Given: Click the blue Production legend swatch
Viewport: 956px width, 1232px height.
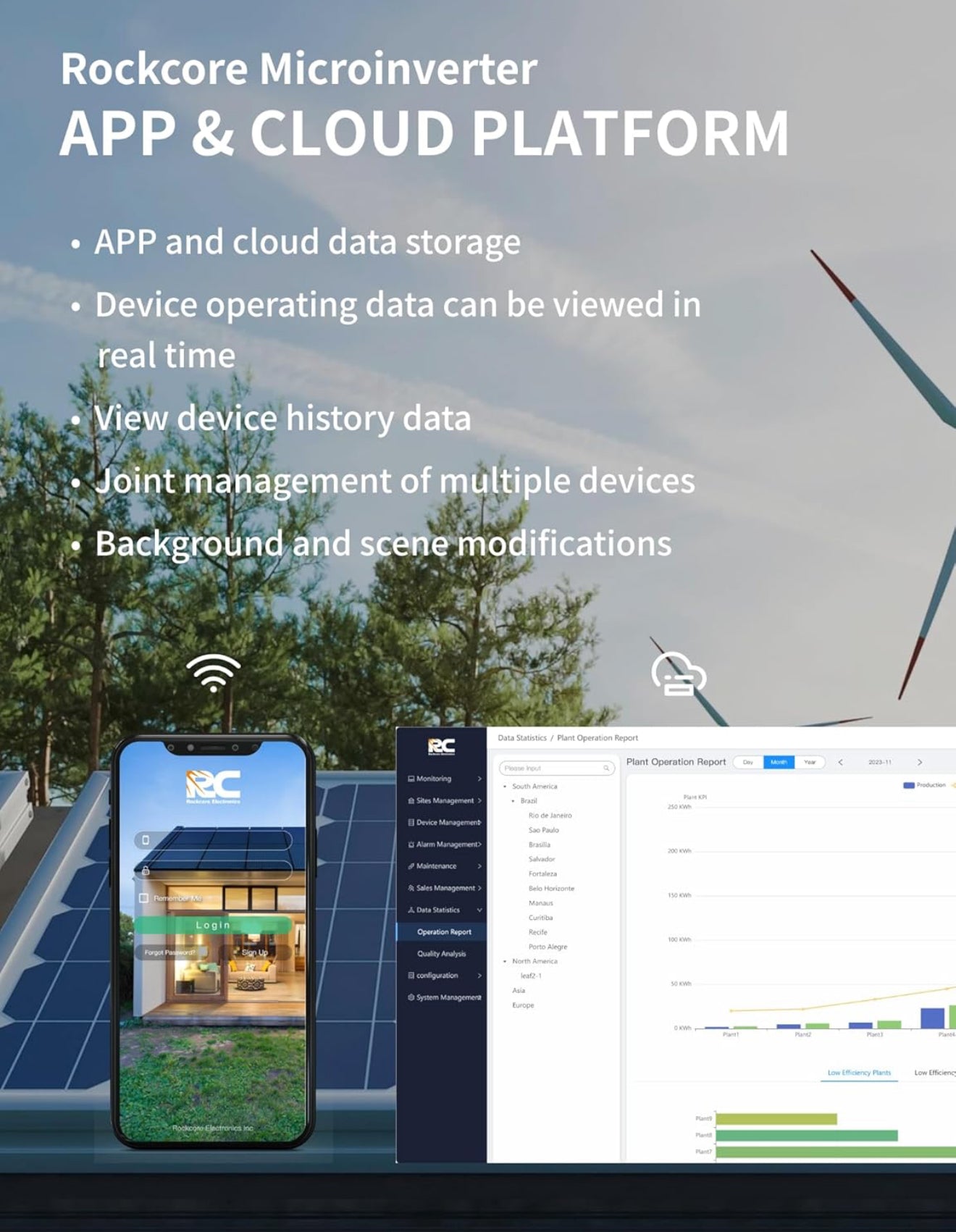Looking at the screenshot, I should click(x=908, y=785).
